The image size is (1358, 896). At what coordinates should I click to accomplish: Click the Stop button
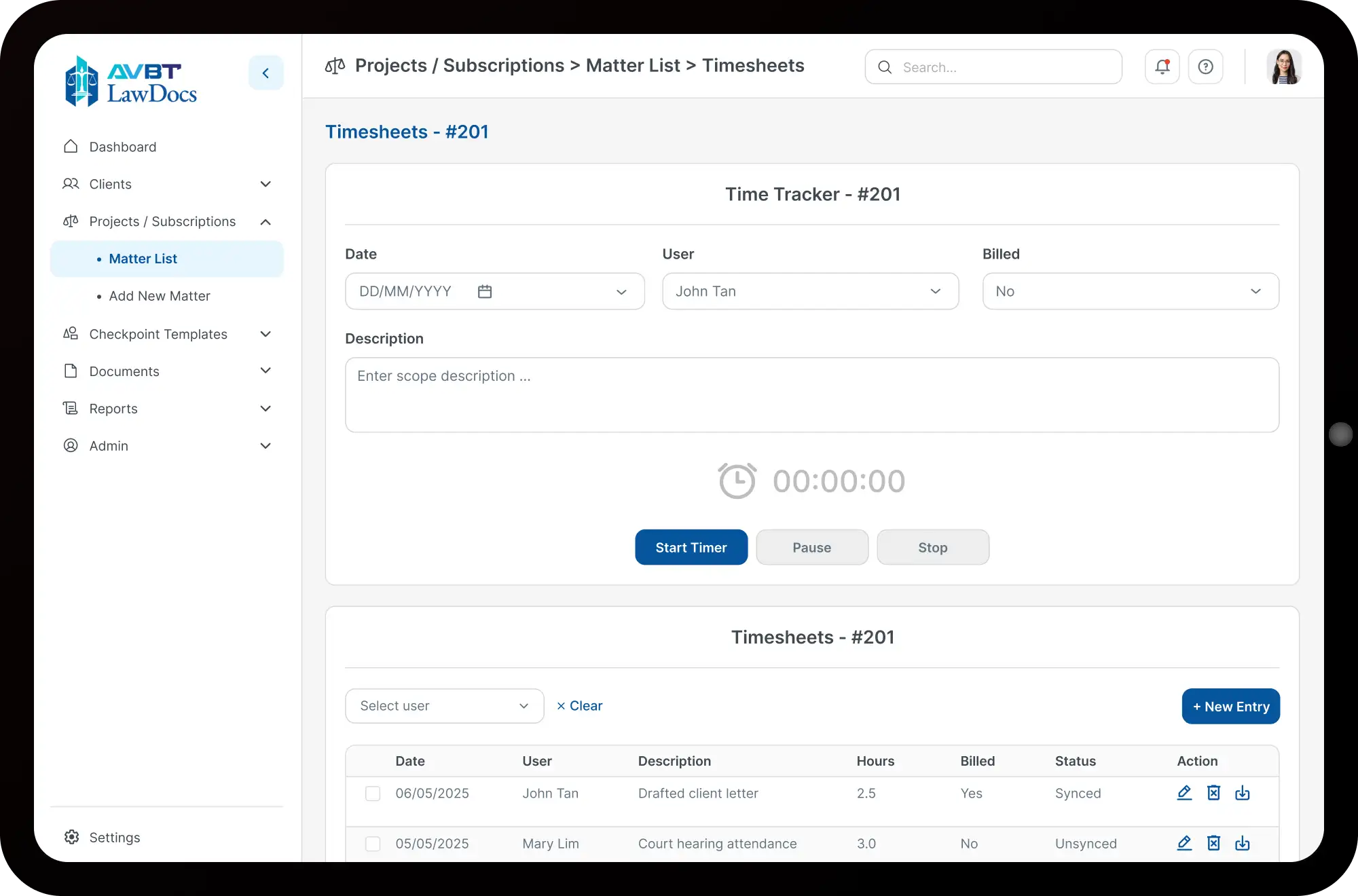click(933, 547)
